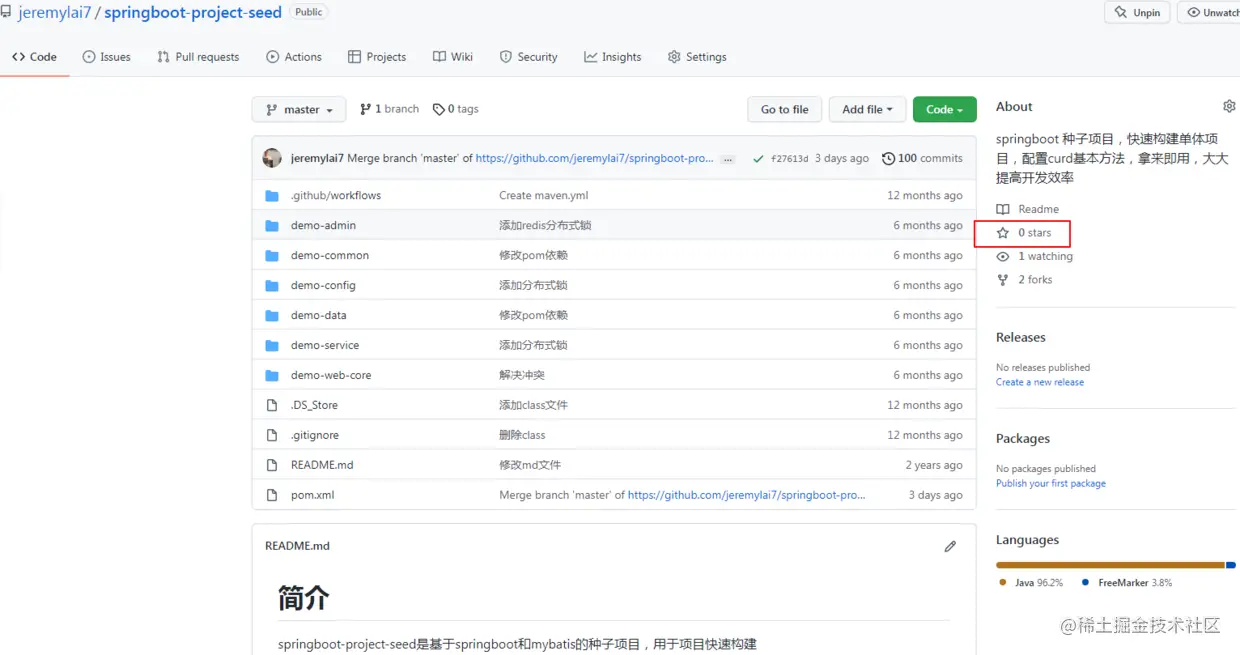The image size is (1240, 655).
Task: Open the master branch dropdown
Action: click(x=299, y=109)
